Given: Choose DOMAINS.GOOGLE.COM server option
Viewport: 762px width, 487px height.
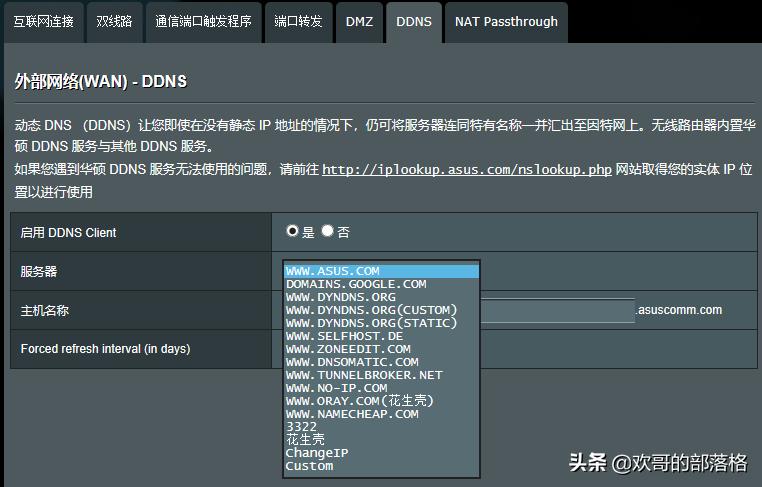Looking at the screenshot, I should [x=381, y=284].
